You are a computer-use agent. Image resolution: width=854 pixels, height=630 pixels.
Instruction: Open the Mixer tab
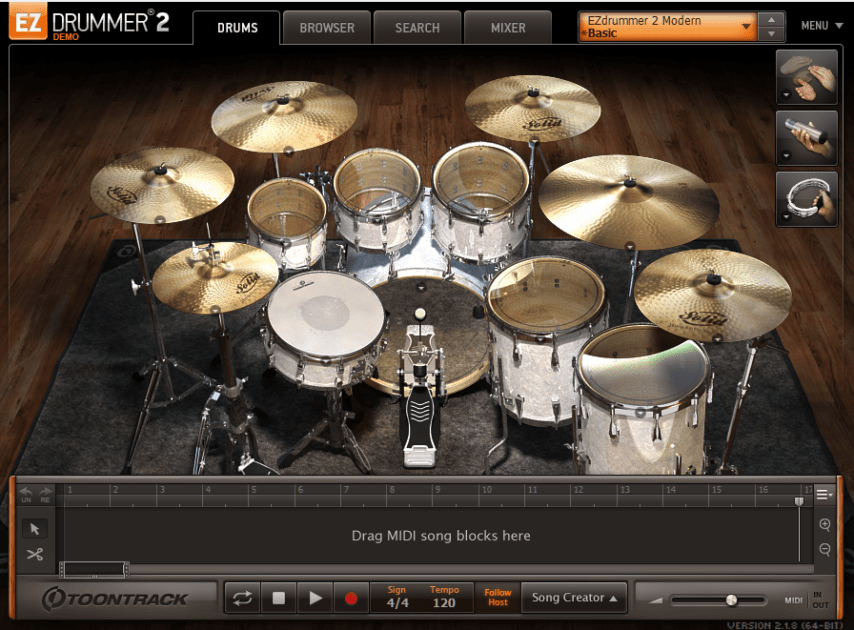point(508,28)
